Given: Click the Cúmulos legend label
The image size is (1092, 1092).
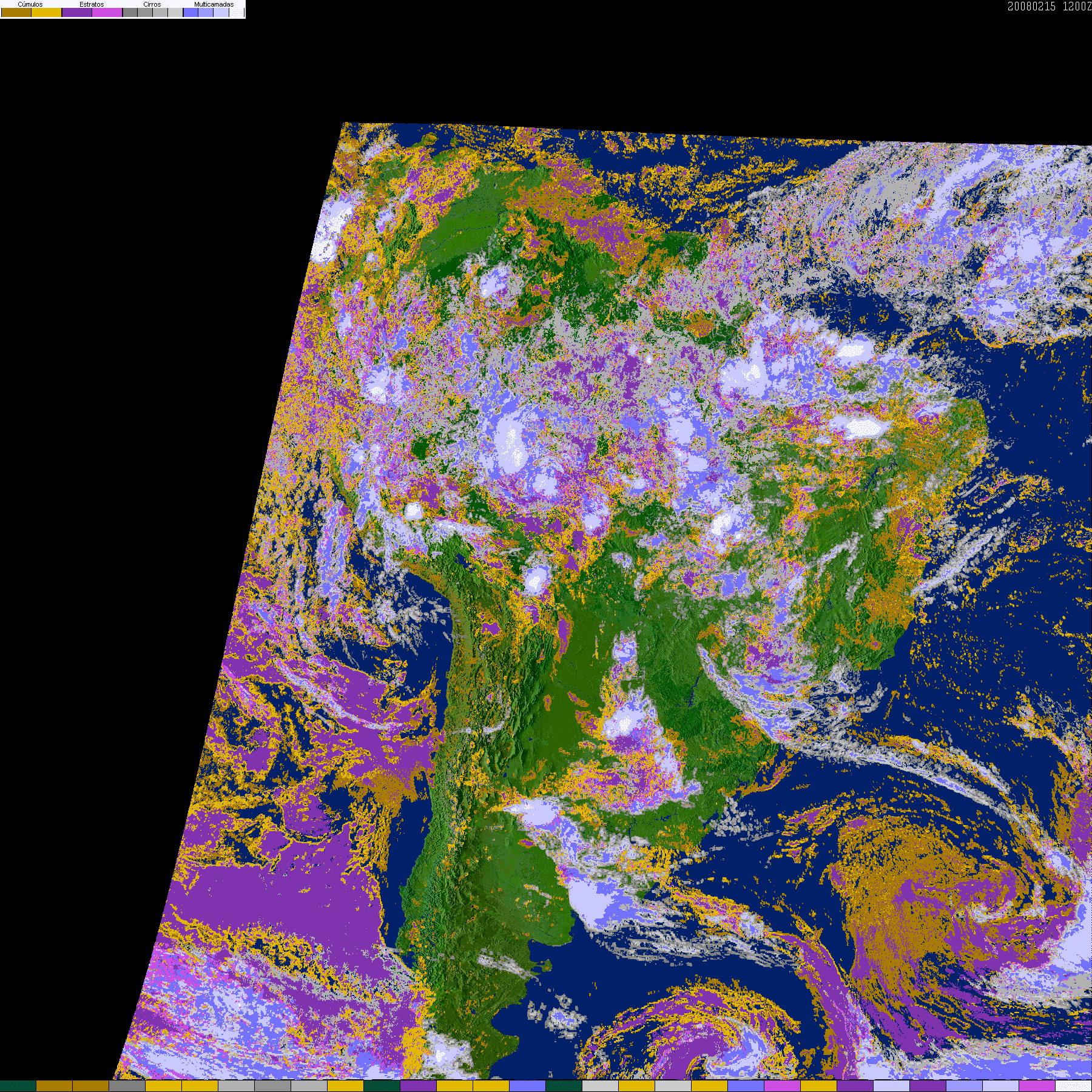Looking at the screenshot, I should point(30,4).
